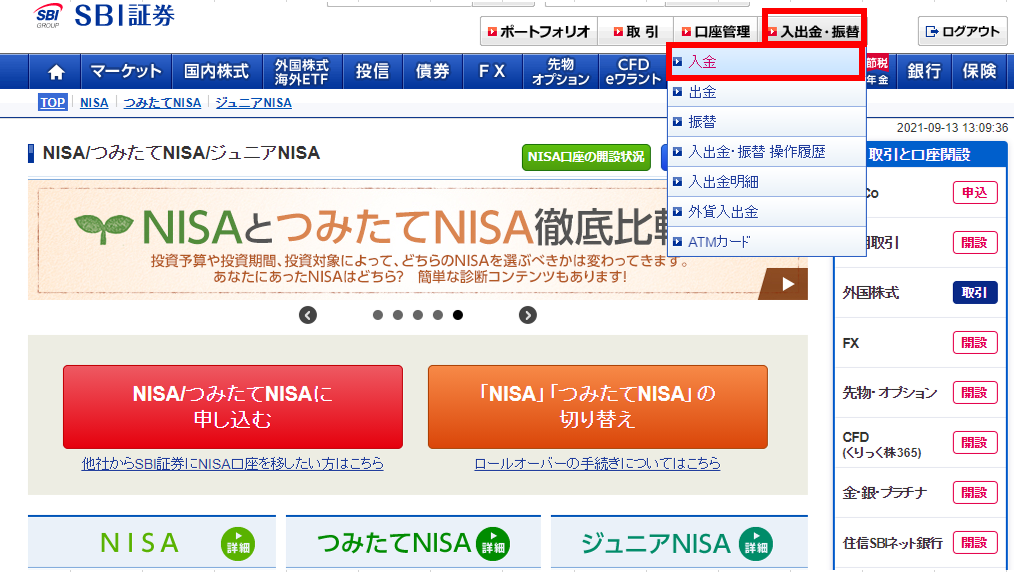Open 債券 in navigation bar

[433, 72]
